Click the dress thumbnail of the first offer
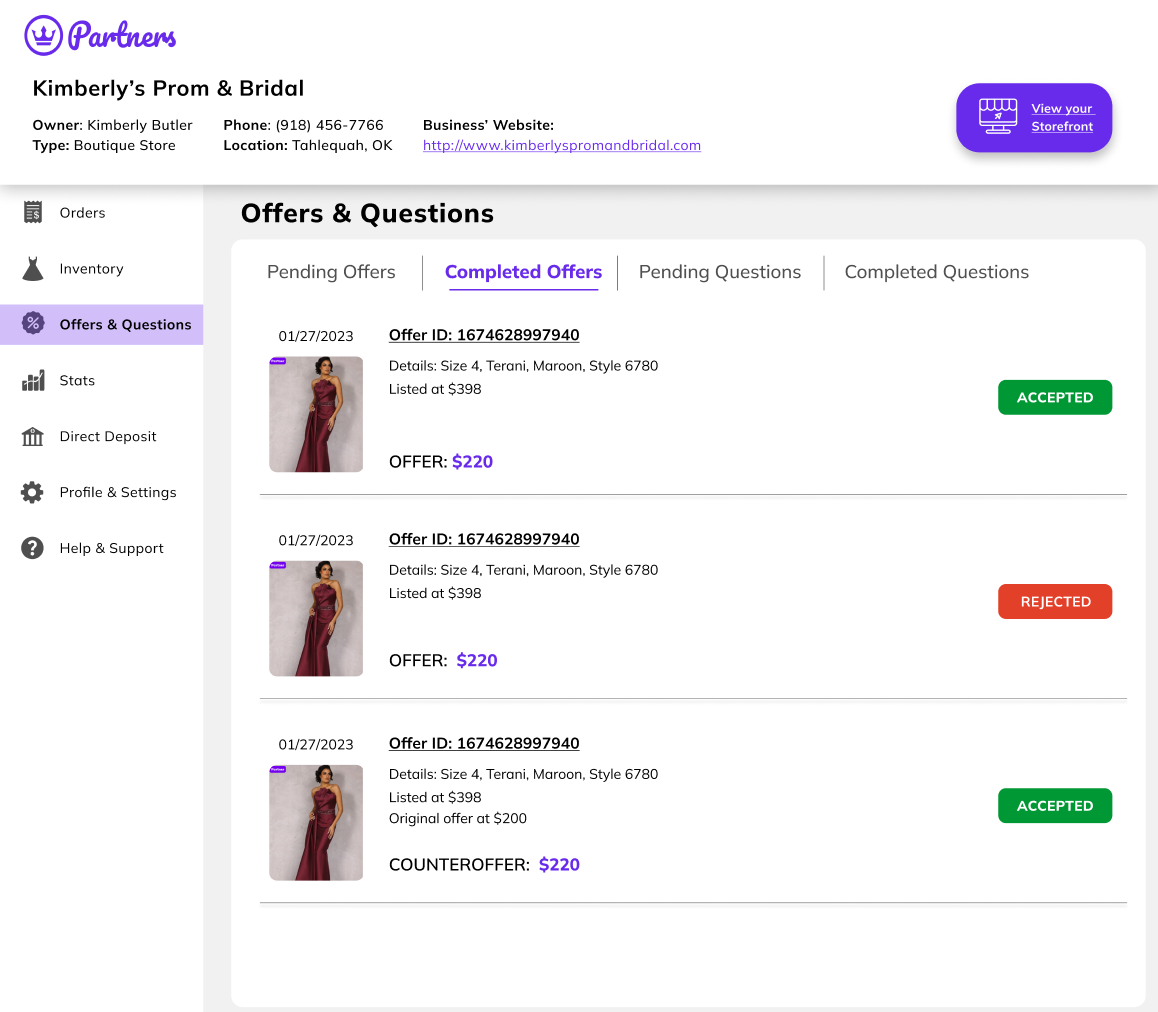1158x1012 pixels. [x=316, y=414]
